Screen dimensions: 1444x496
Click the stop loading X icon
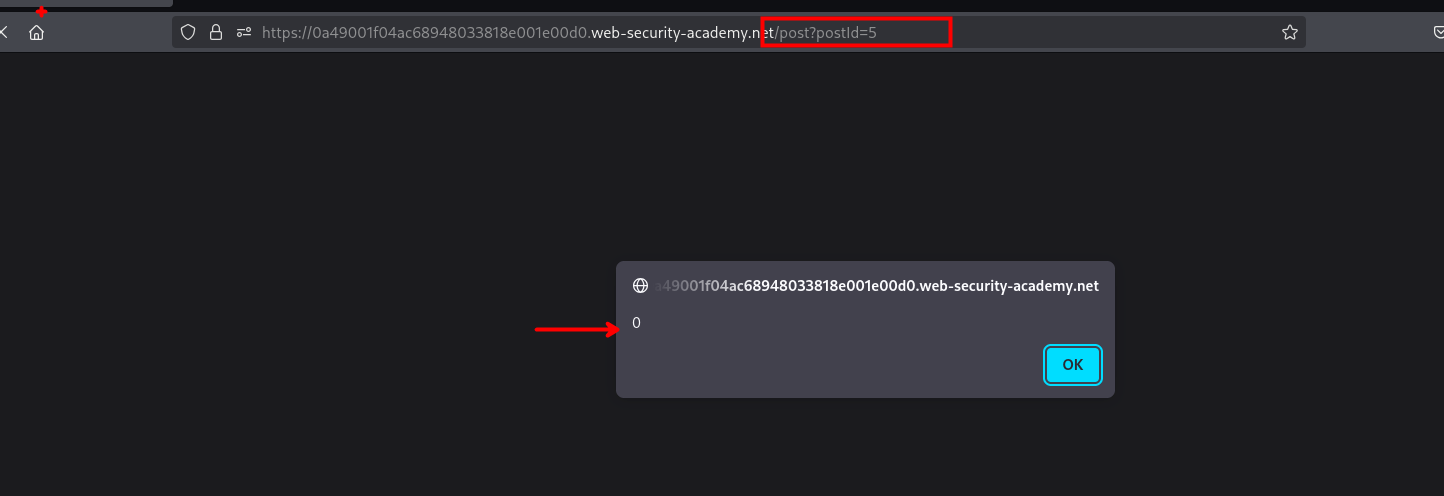pyautogui.click(x=4, y=33)
